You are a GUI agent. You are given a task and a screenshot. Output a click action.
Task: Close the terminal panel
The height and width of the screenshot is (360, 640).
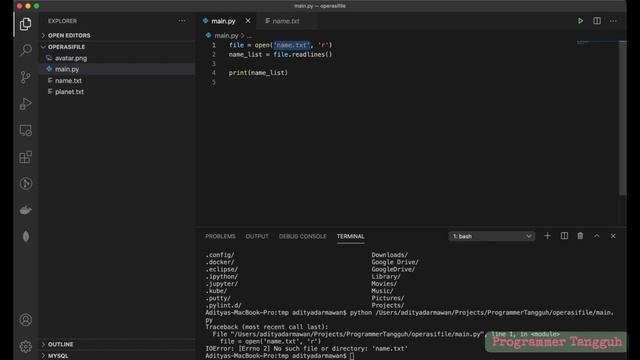tap(613, 236)
